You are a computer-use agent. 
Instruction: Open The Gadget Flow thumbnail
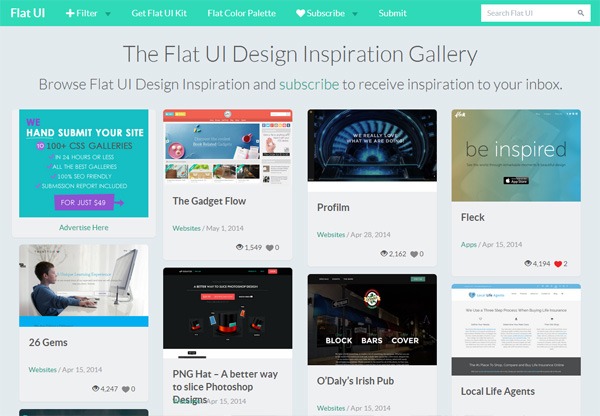pyautogui.click(x=228, y=147)
